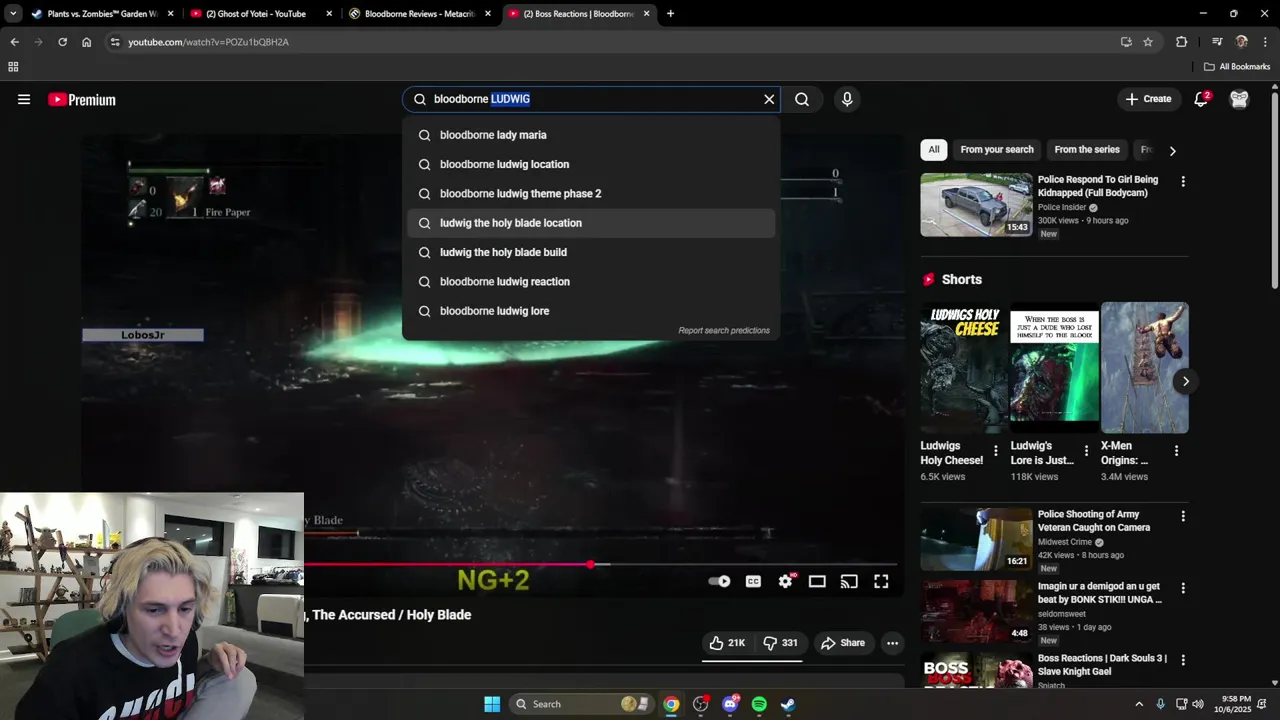Click 'Report search predictions' link

coord(724,330)
